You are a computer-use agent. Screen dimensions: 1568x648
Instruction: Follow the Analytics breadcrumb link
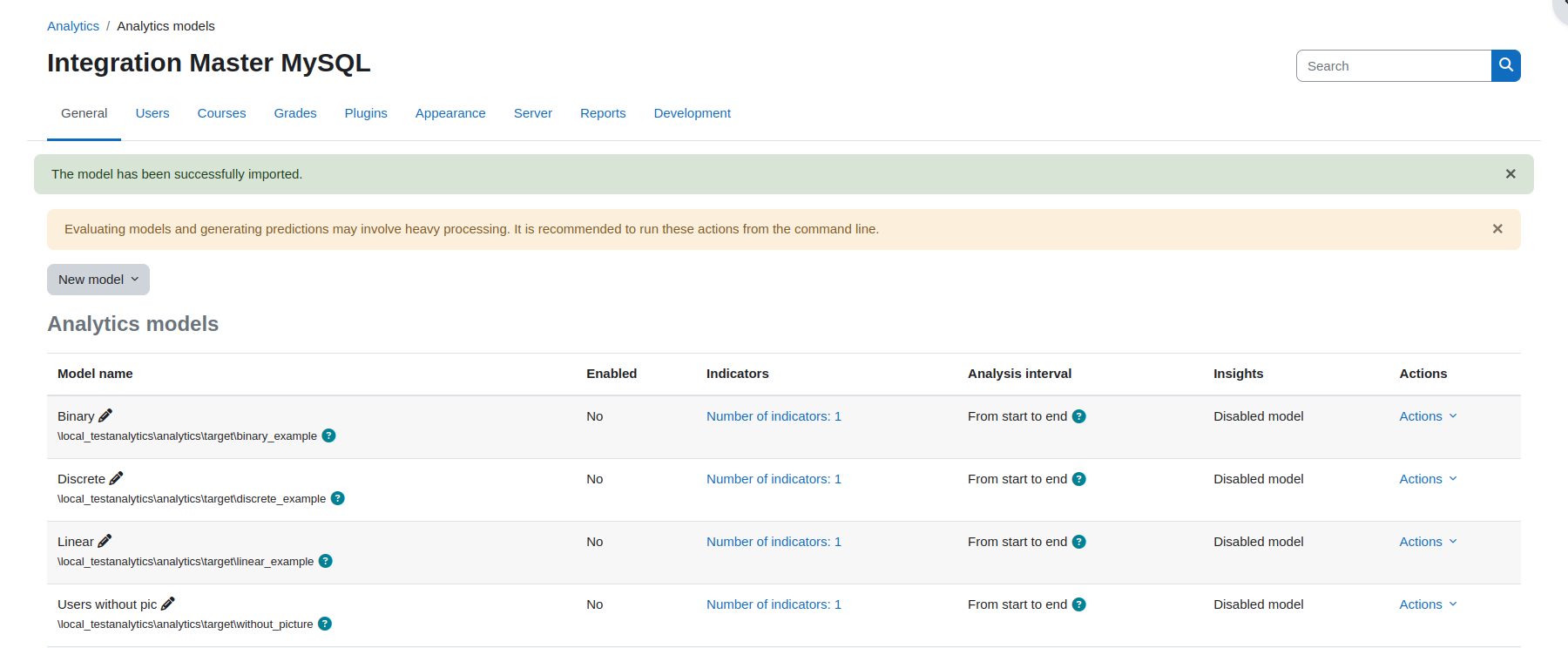(x=73, y=26)
